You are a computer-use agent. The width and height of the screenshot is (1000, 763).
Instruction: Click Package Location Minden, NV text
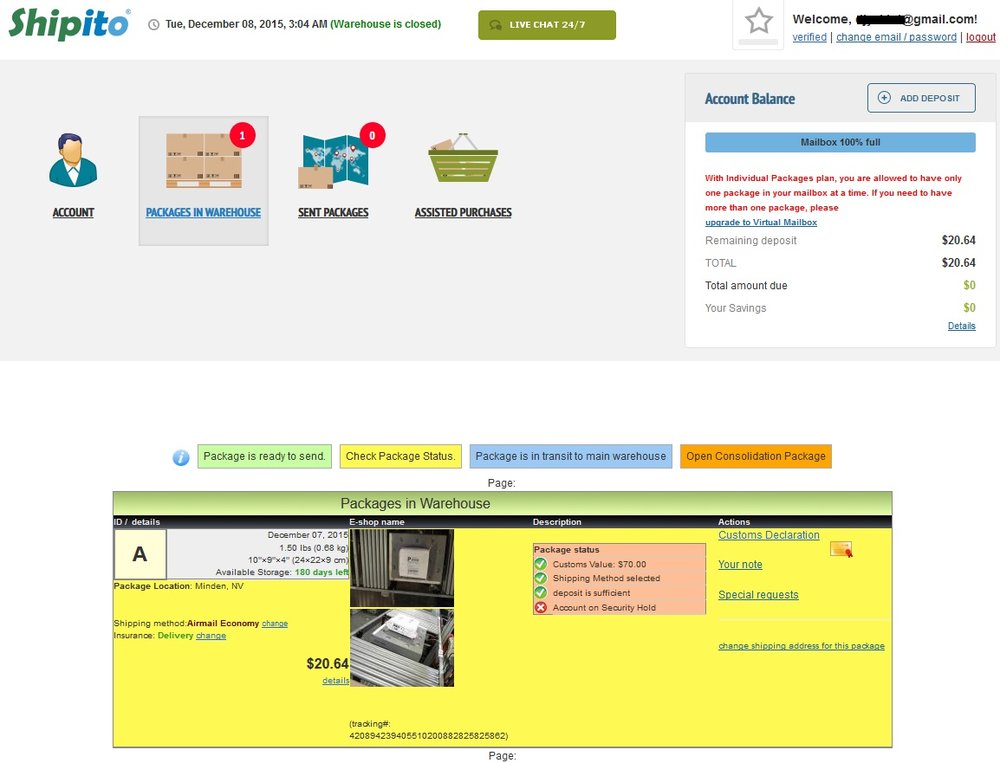[x=179, y=586]
